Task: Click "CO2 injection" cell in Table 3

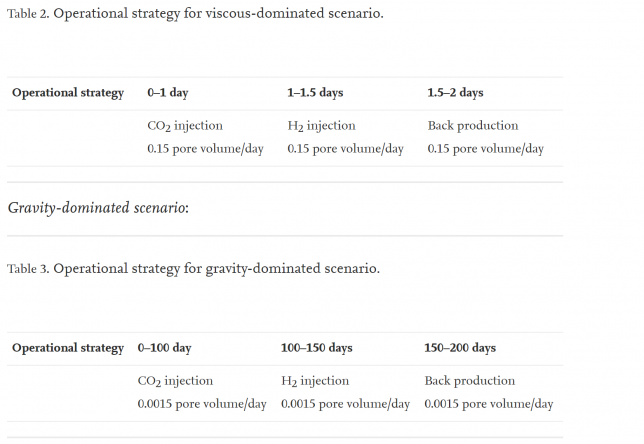Action: click(175, 381)
